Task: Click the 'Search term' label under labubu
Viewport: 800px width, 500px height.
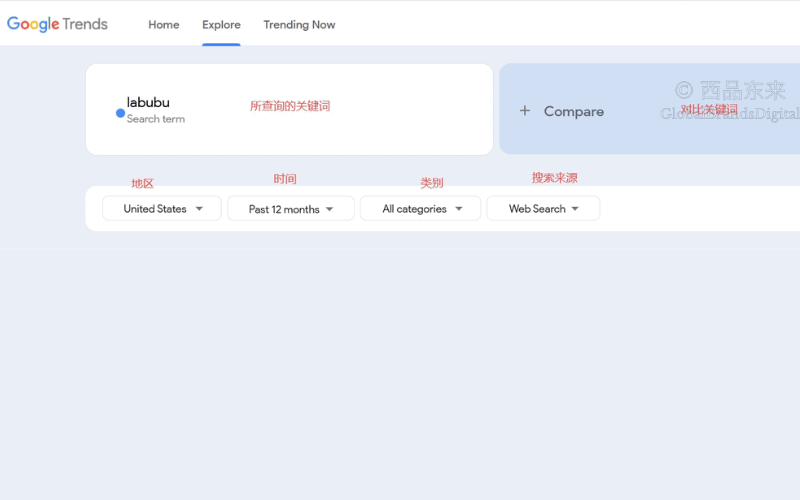Action: (156, 119)
